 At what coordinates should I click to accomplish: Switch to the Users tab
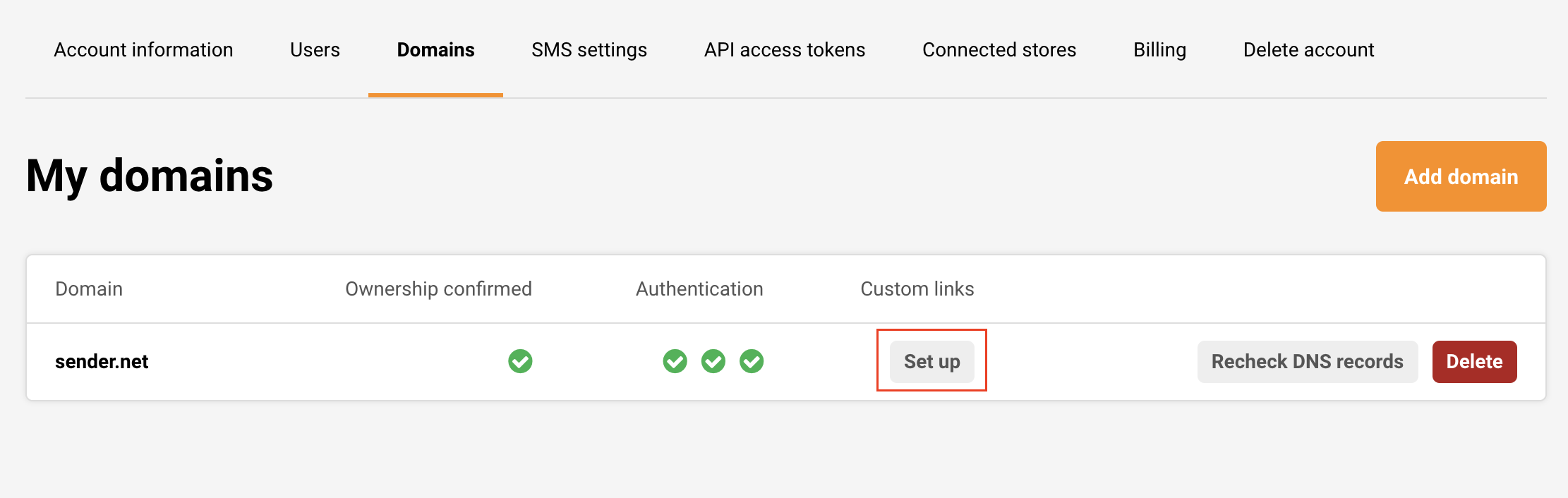point(315,50)
